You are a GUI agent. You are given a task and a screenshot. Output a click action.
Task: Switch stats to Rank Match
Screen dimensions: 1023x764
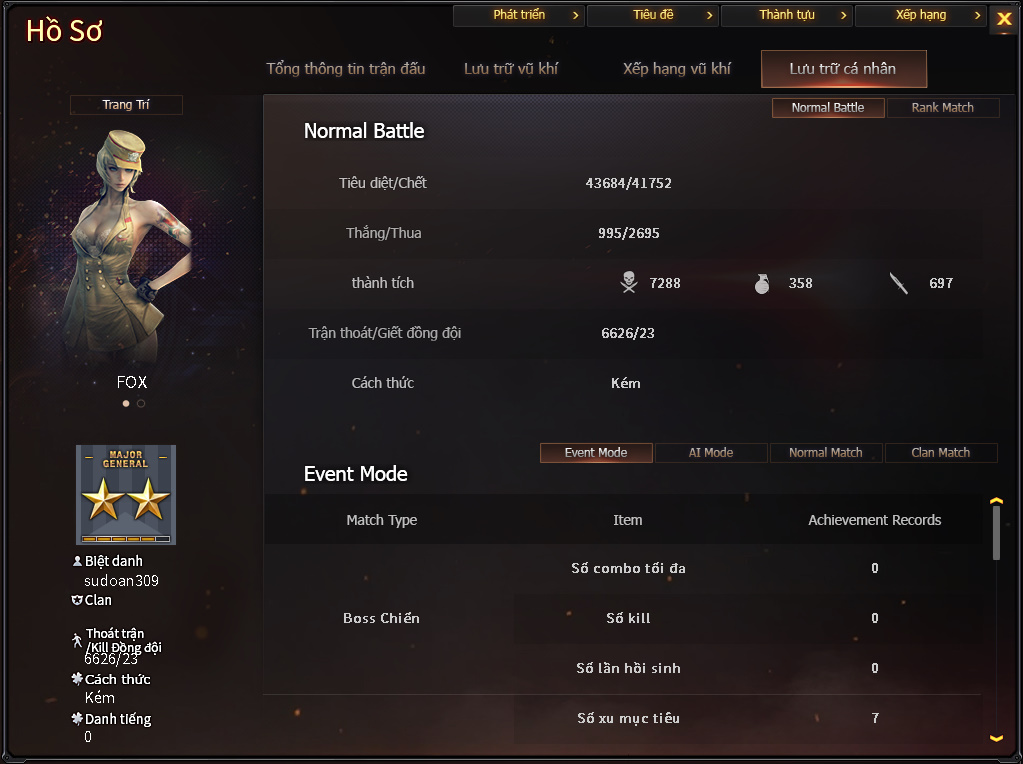point(943,108)
